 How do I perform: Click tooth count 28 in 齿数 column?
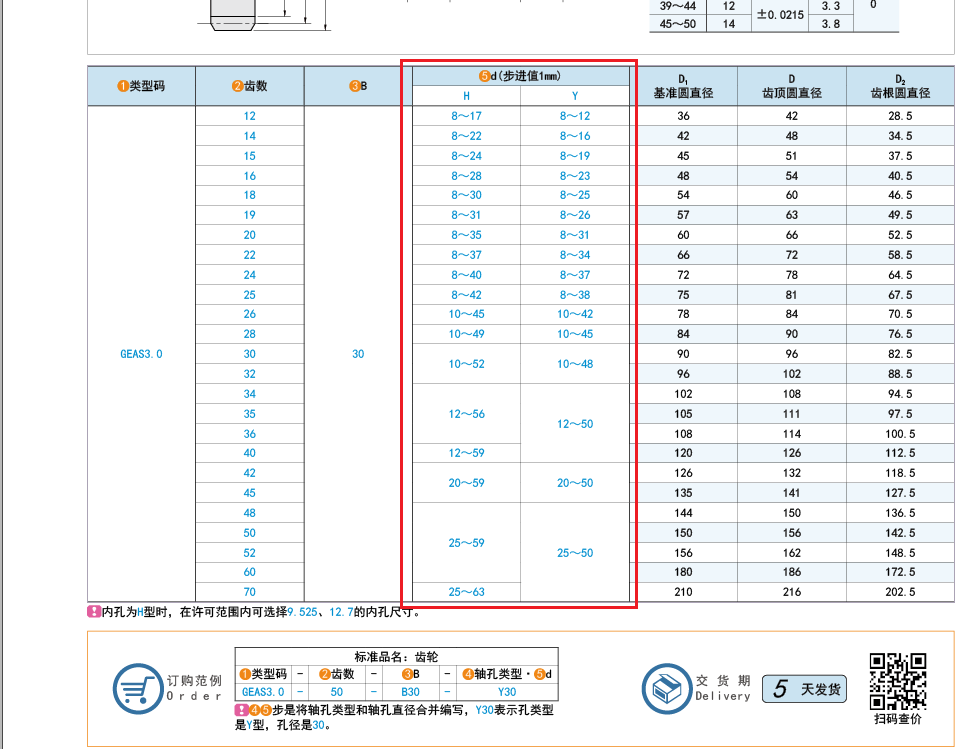coord(249,334)
